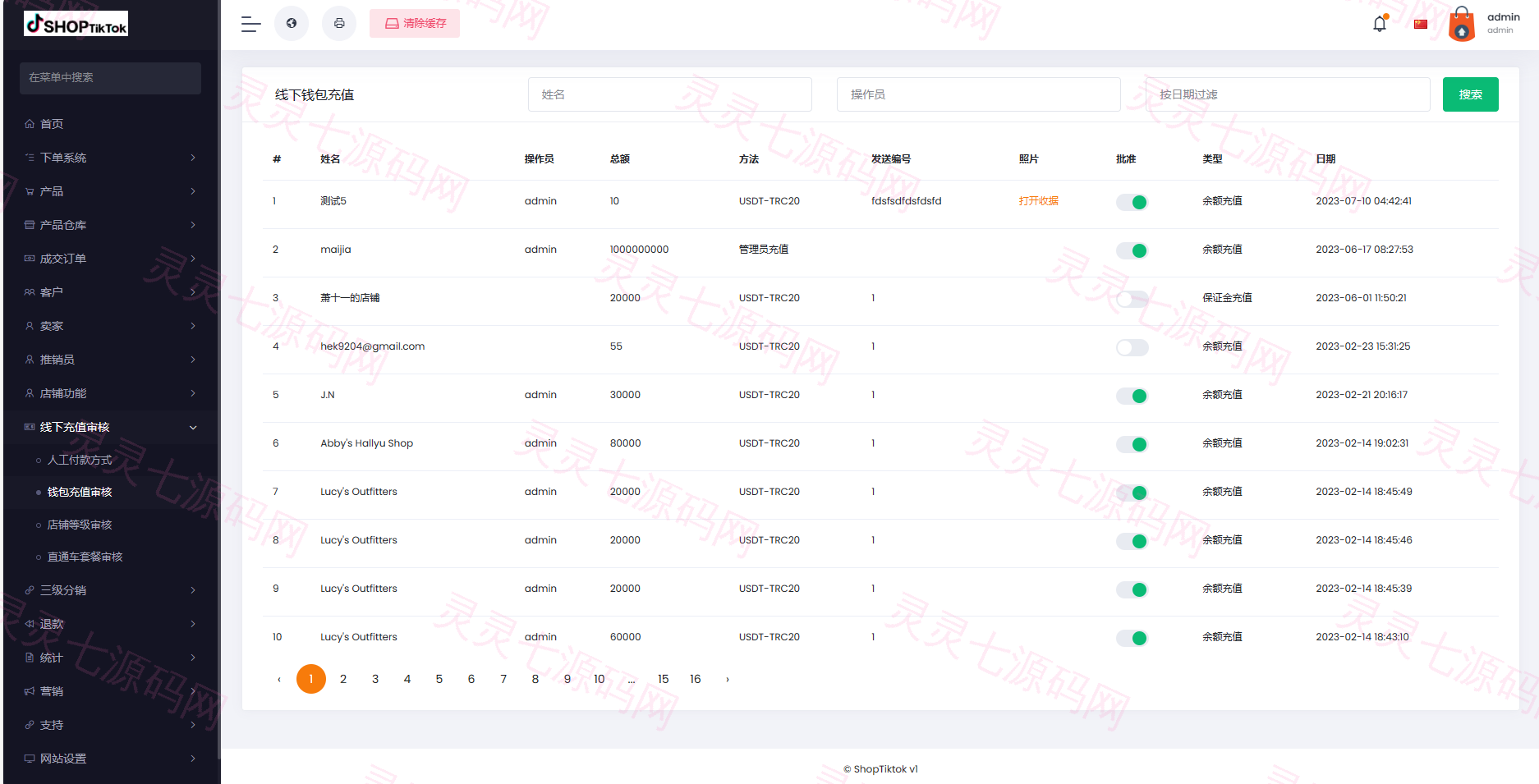This screenshot has width=1539, height=784.
Task: Click the 产品仓库 warehouse icon
Action: point(30,225)
